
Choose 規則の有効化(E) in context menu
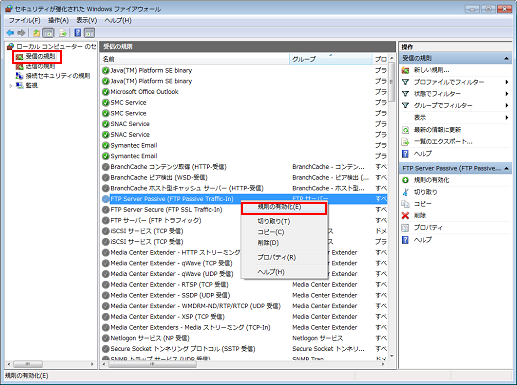click(284, 207)
